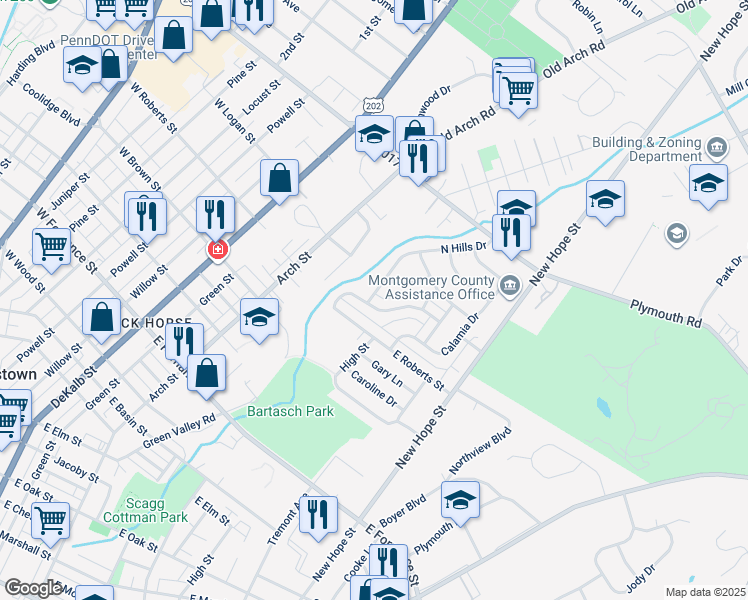Click the Green Valley Rd label
This screenshot has width=748, height=600.
[179, 431]
